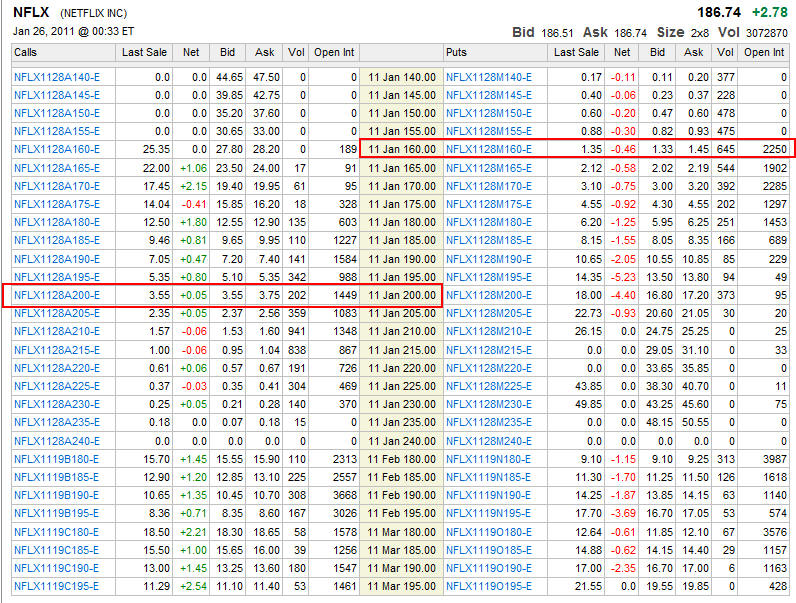Open the NFLX1128A220-E call option link
Screen dimensions: 796x603
click(x=57, y=368)
